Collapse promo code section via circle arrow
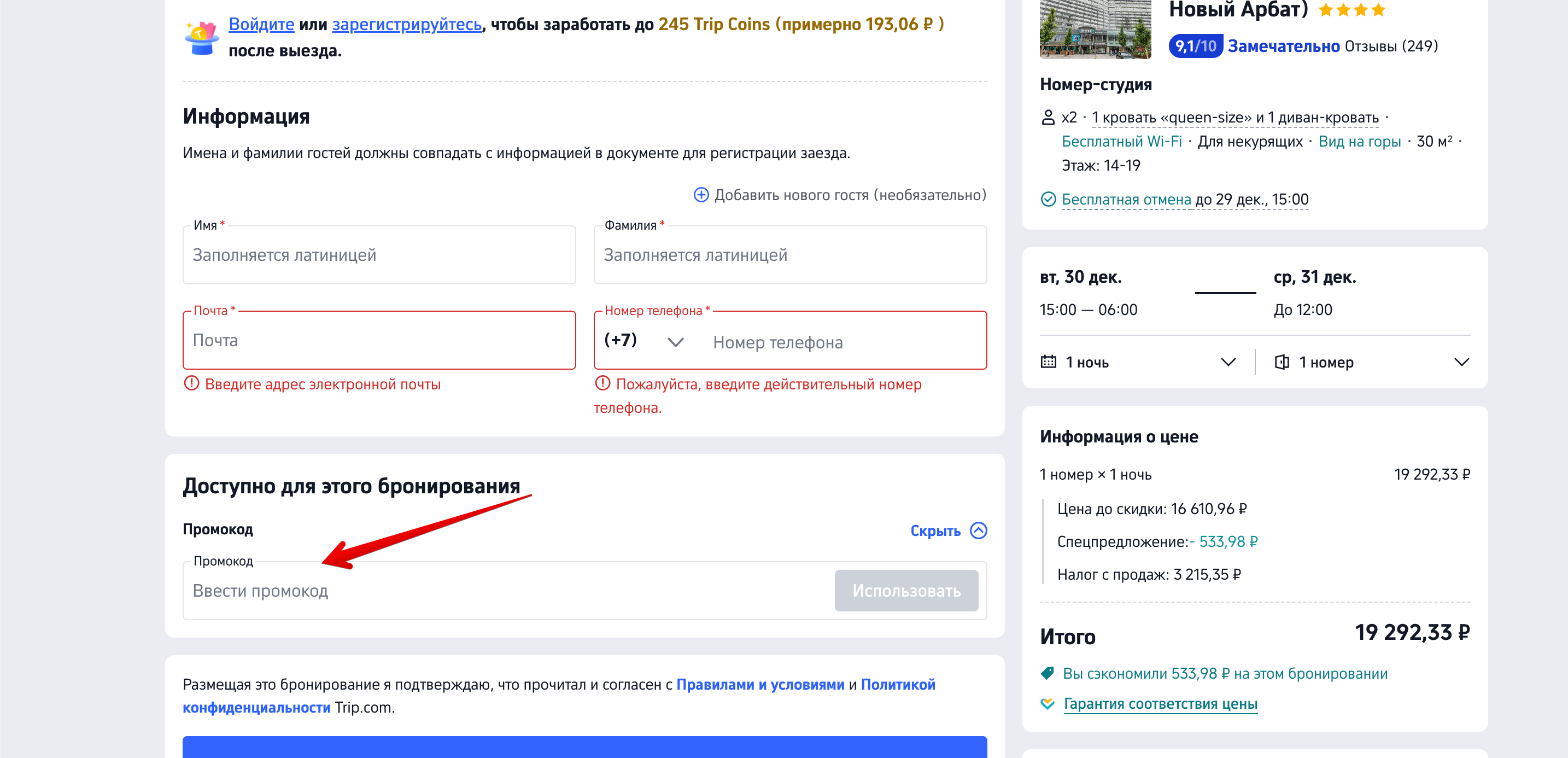This screenshot has height=758, width=1568. (978, 530)
